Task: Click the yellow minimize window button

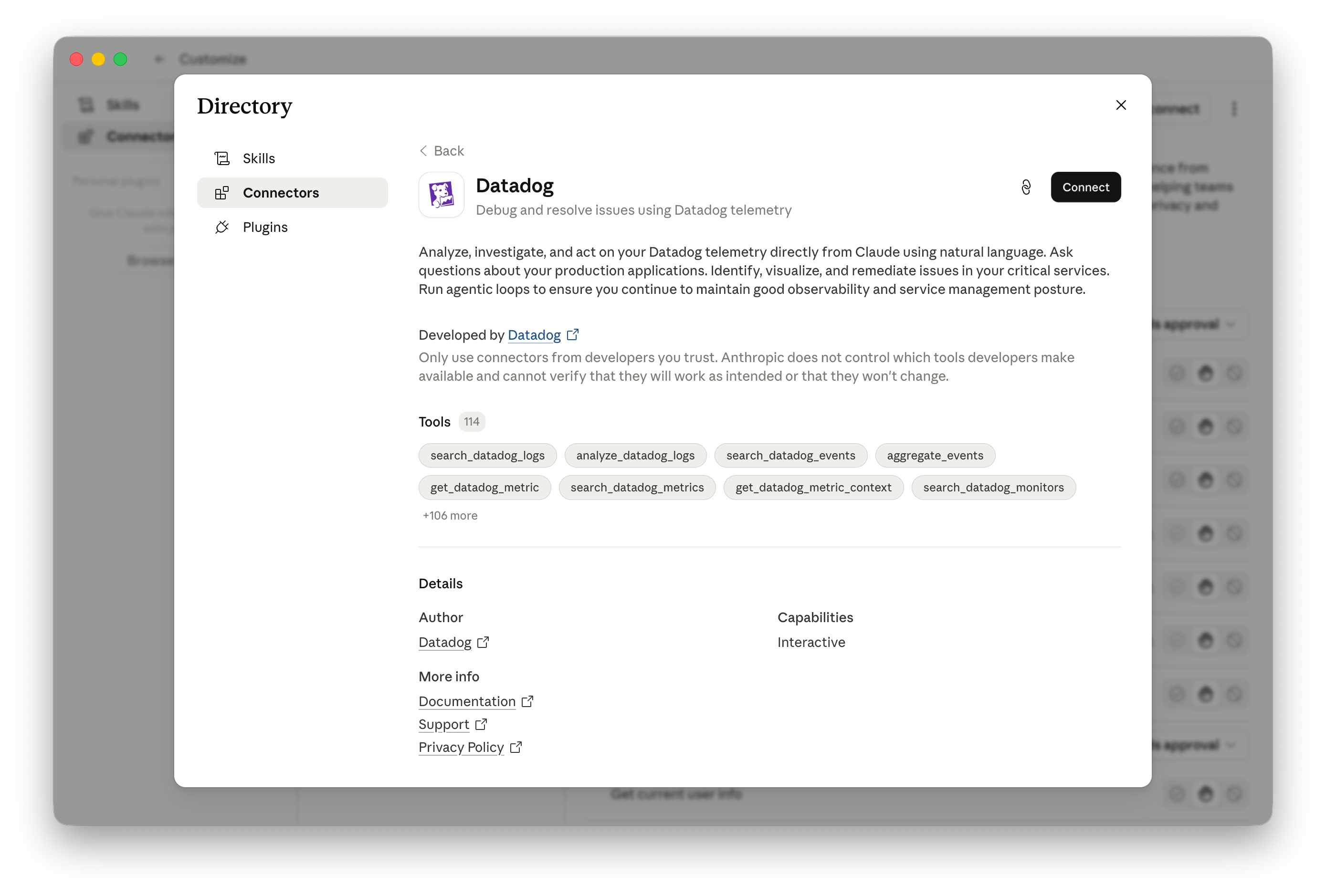Action: pyautogui.click(x=98, y=59)
